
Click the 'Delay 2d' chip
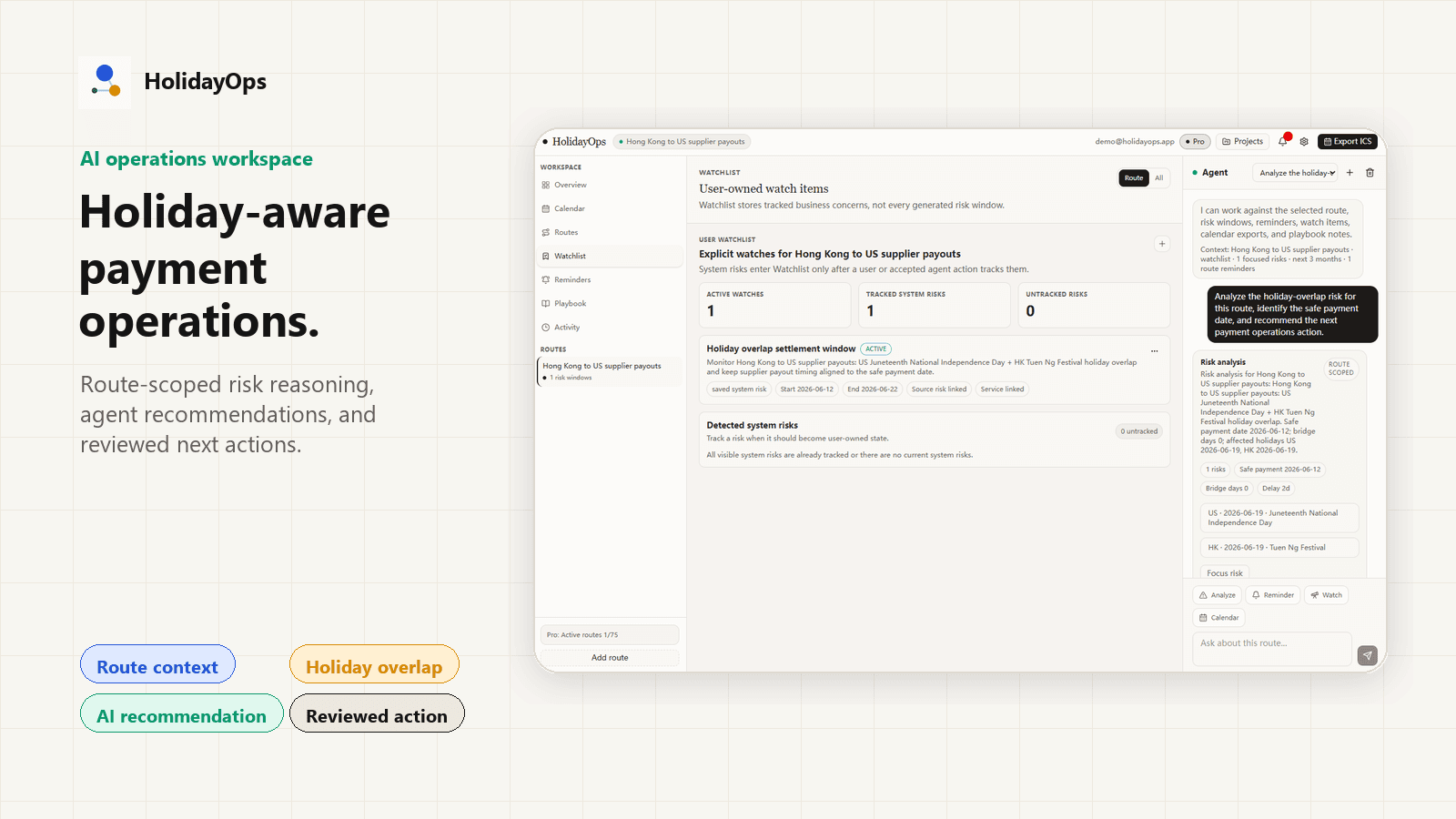click(x=1276, y=489)
